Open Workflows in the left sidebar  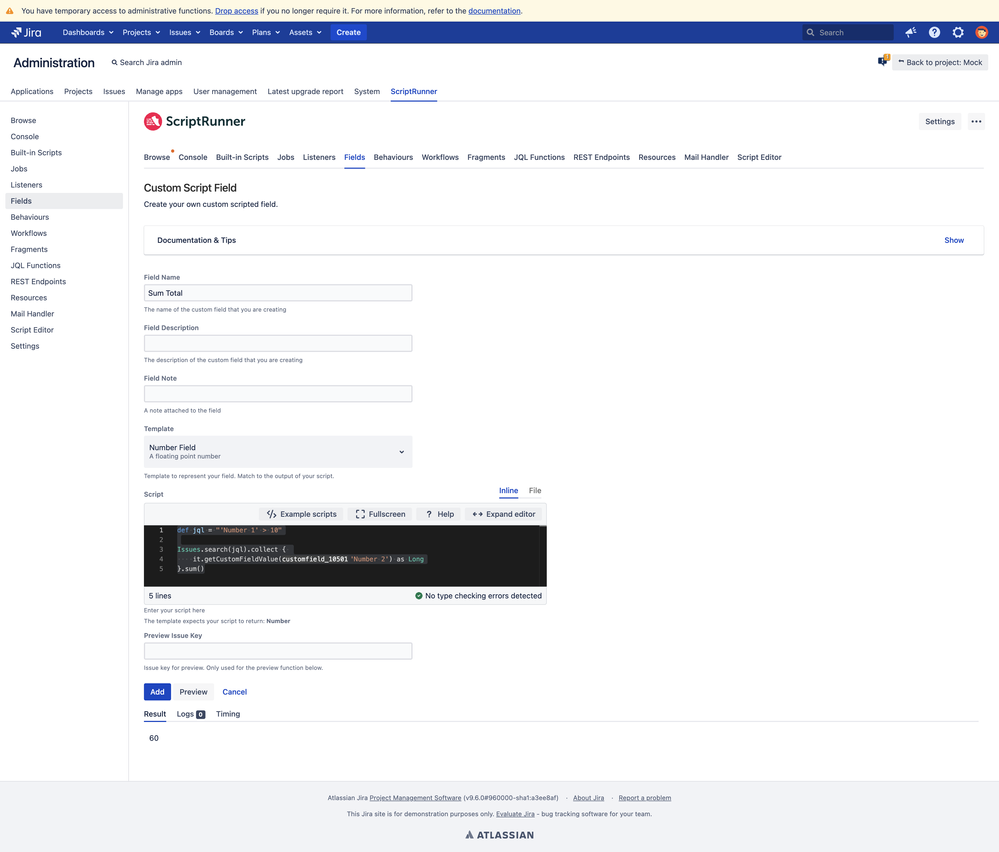pyautogui.click(x=28, y=233)
